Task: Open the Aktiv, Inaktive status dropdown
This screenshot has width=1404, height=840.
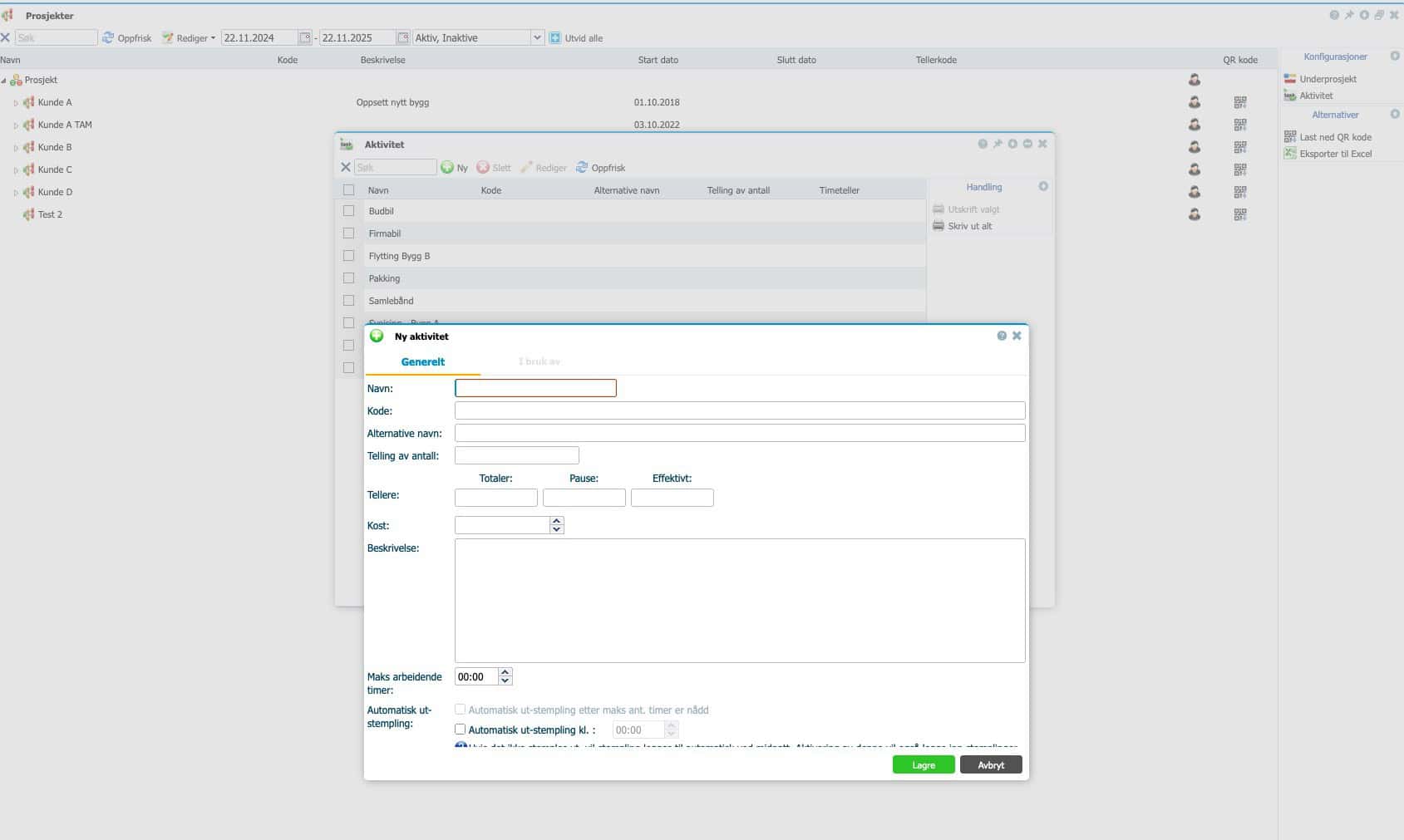Action: 537,38
